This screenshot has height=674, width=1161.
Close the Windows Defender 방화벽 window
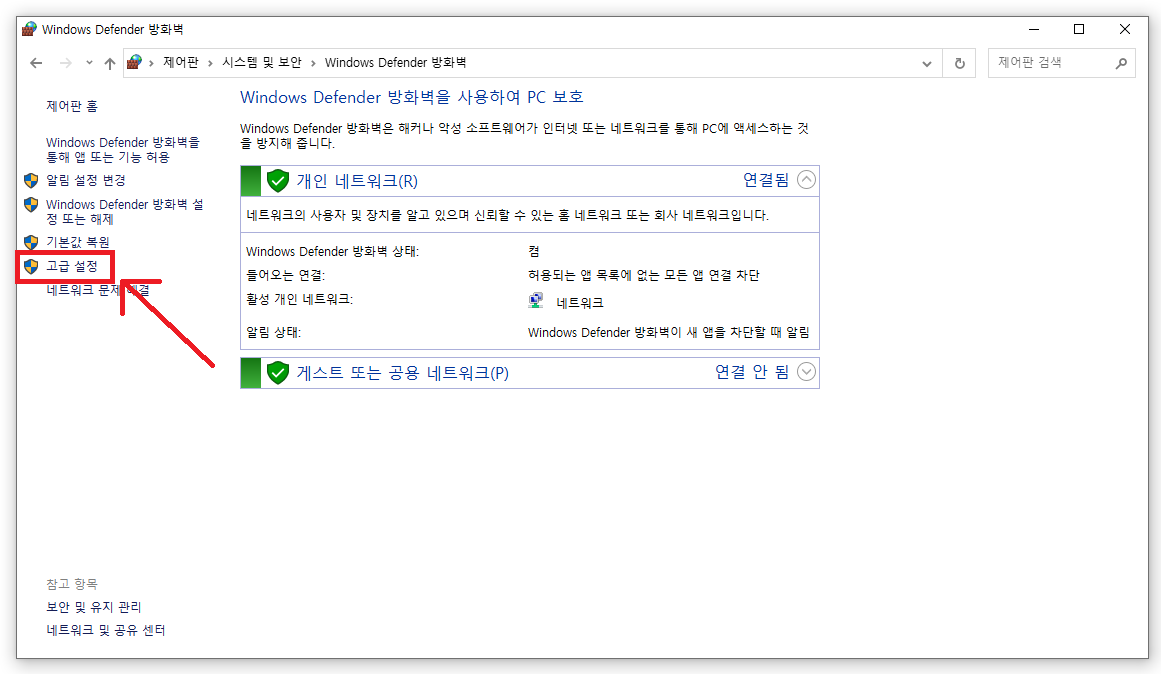pos(1125,29)
